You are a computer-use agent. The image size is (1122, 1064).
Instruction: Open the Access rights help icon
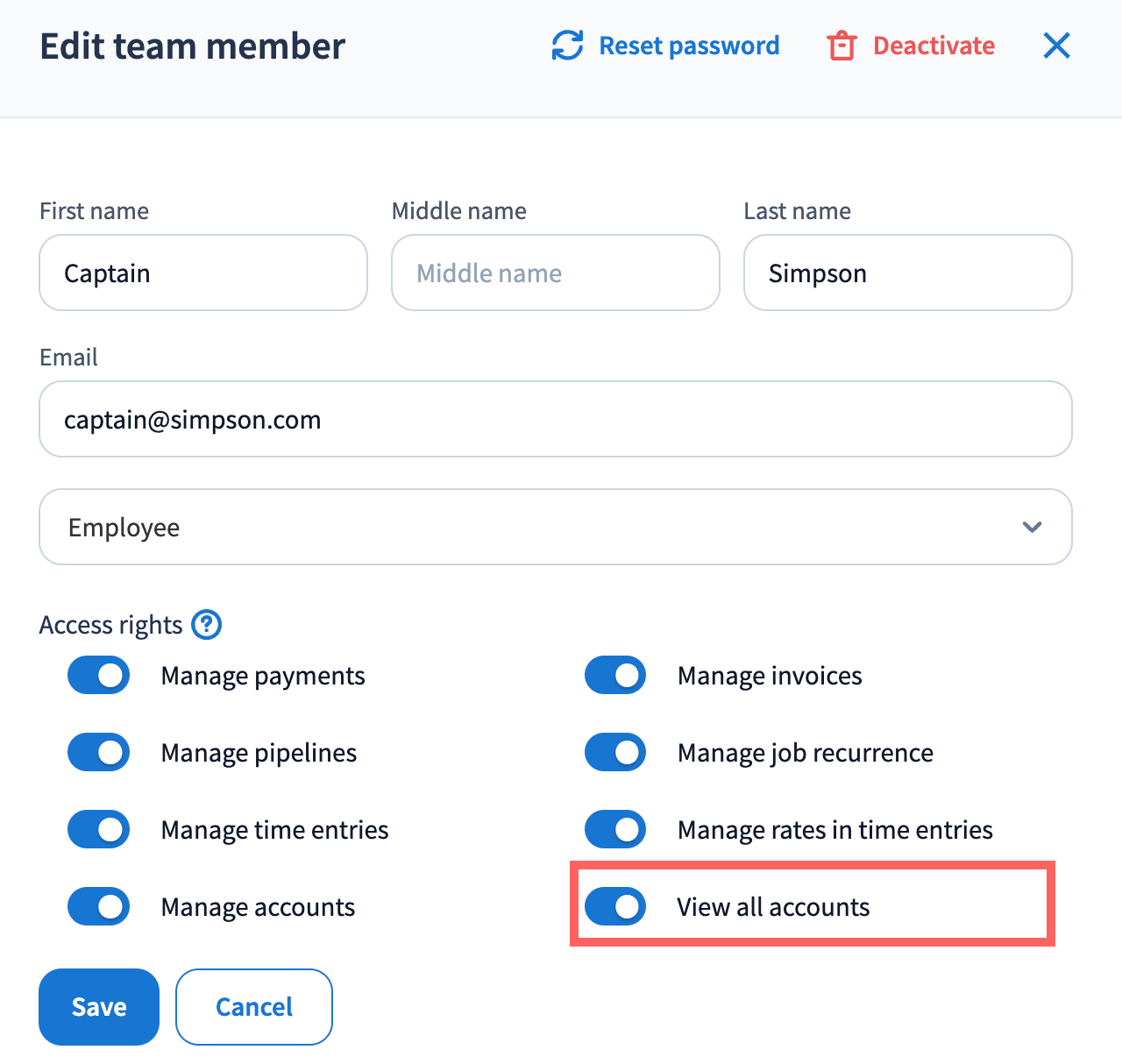click(206, 625)
